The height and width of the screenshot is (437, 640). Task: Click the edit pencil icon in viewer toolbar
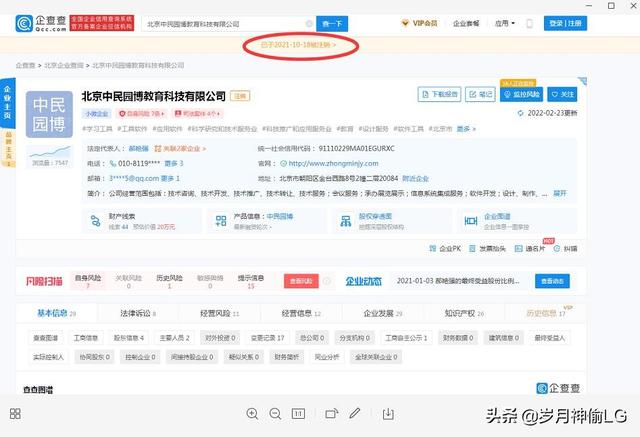tap(357, 414)
